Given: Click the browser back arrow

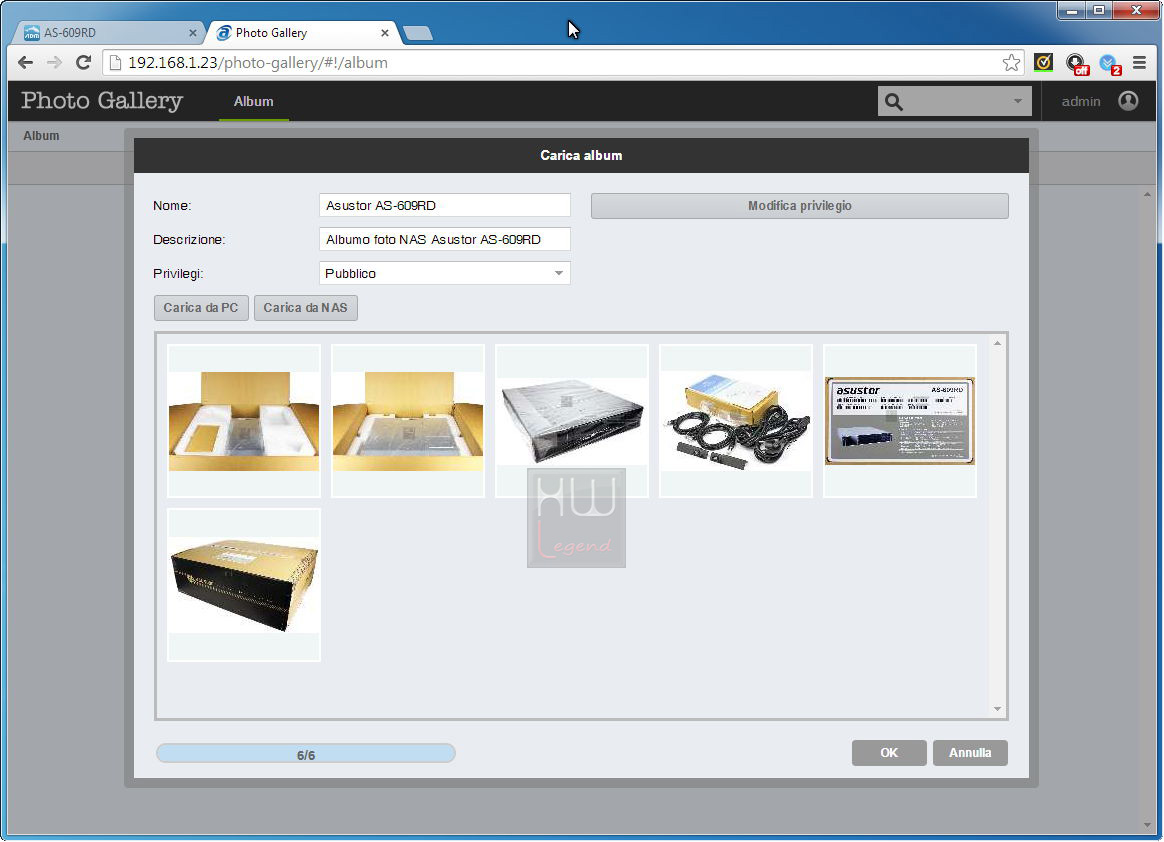Looking at the screenshot, I should click(25, 63).
